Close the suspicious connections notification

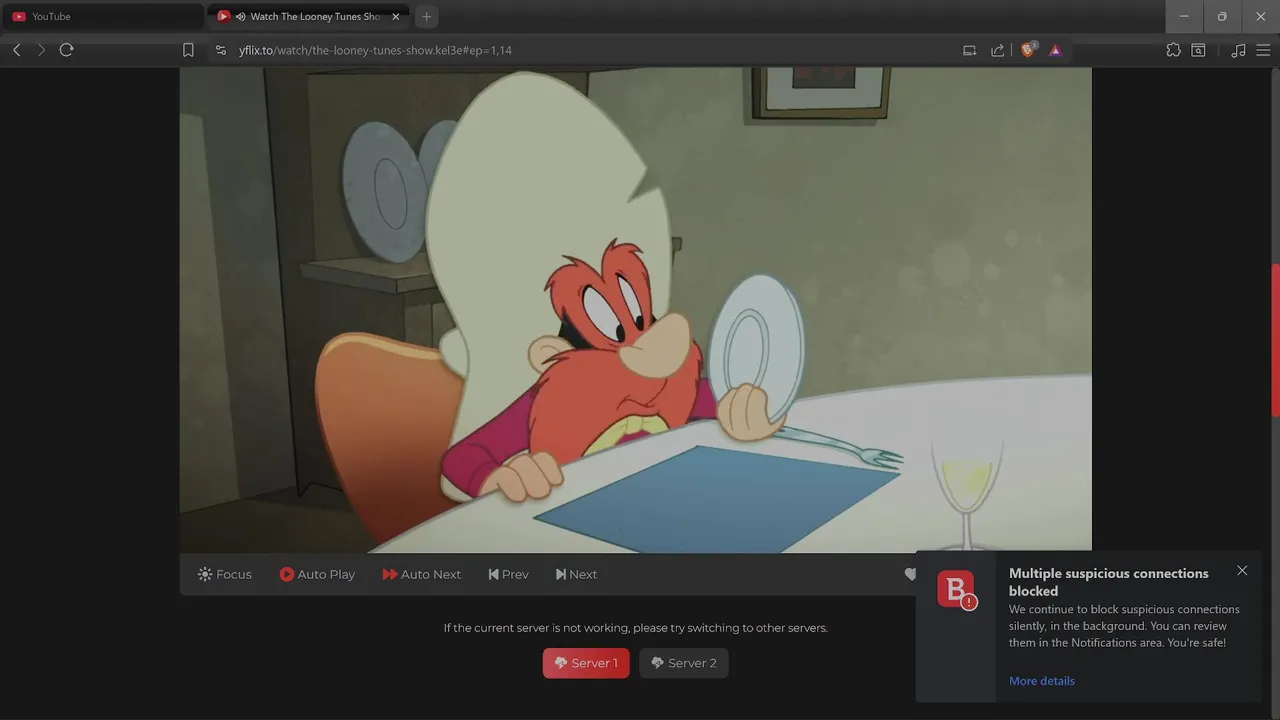pos(1242,570)
